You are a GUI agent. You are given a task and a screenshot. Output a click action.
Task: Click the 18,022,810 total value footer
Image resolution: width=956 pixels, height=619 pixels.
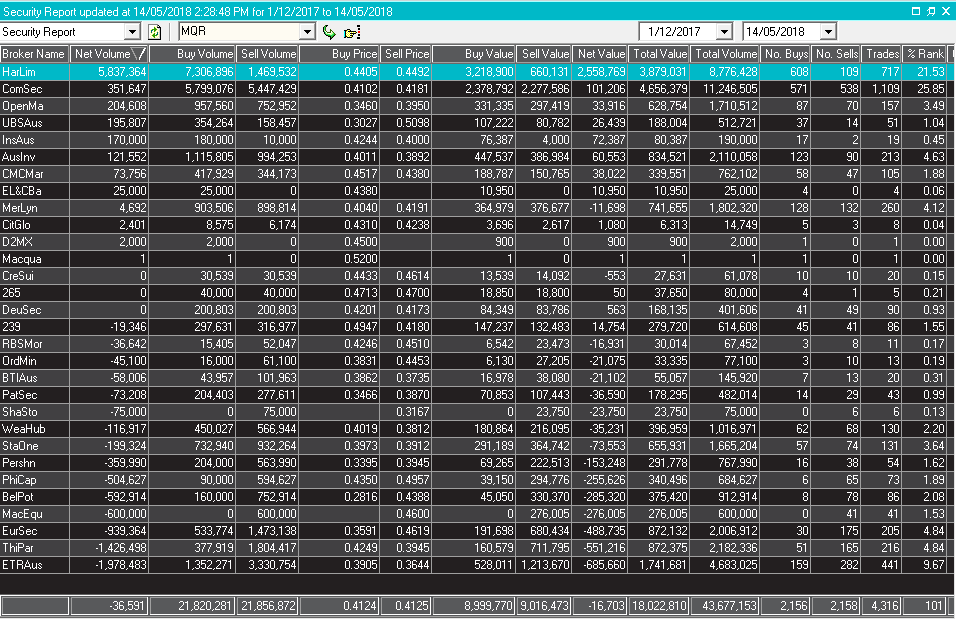pyautogui.click(x=659, y=607)
